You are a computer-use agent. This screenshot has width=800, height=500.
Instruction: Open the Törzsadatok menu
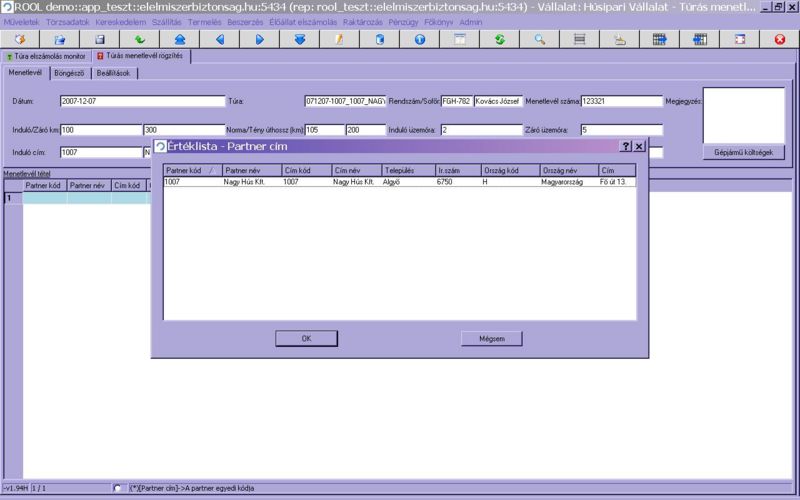click(67, 22)
